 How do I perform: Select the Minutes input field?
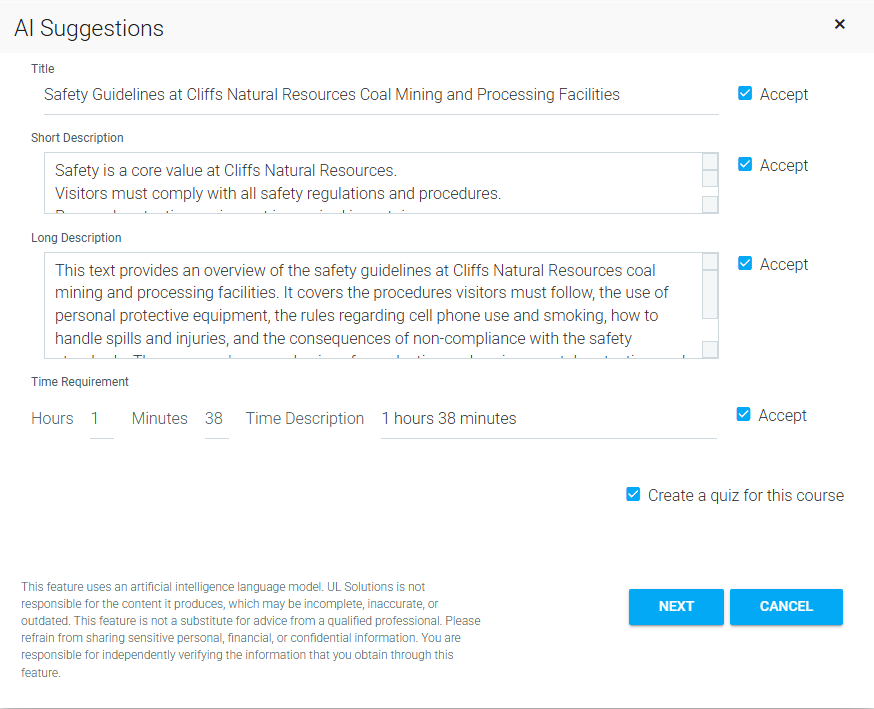215,419
